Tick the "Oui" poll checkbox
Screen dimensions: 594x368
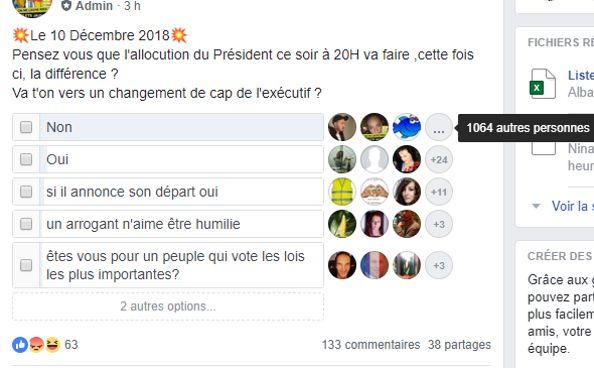pos(26,160)
